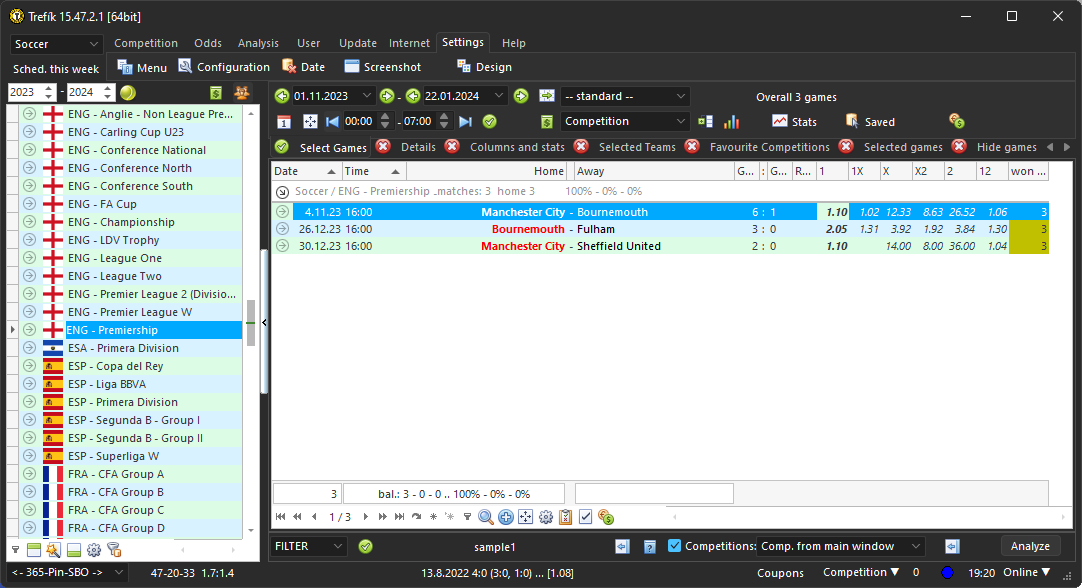Open the Soccer sport dropdown
Image resolution: width=1082 pixels, height=588 pixels.
point(57,45)
